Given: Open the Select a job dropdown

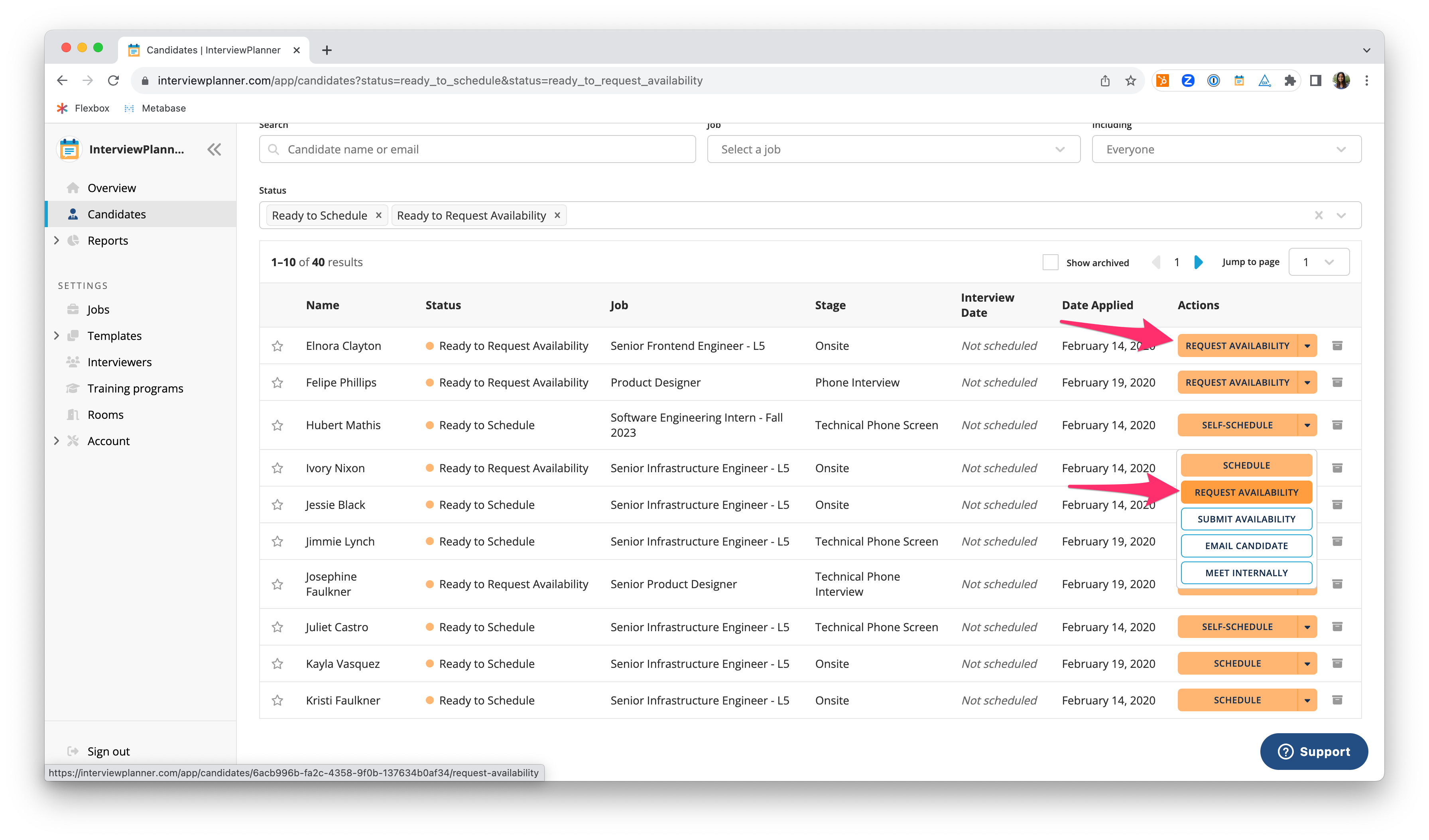Looking at the screenshot, I should 894,149.
